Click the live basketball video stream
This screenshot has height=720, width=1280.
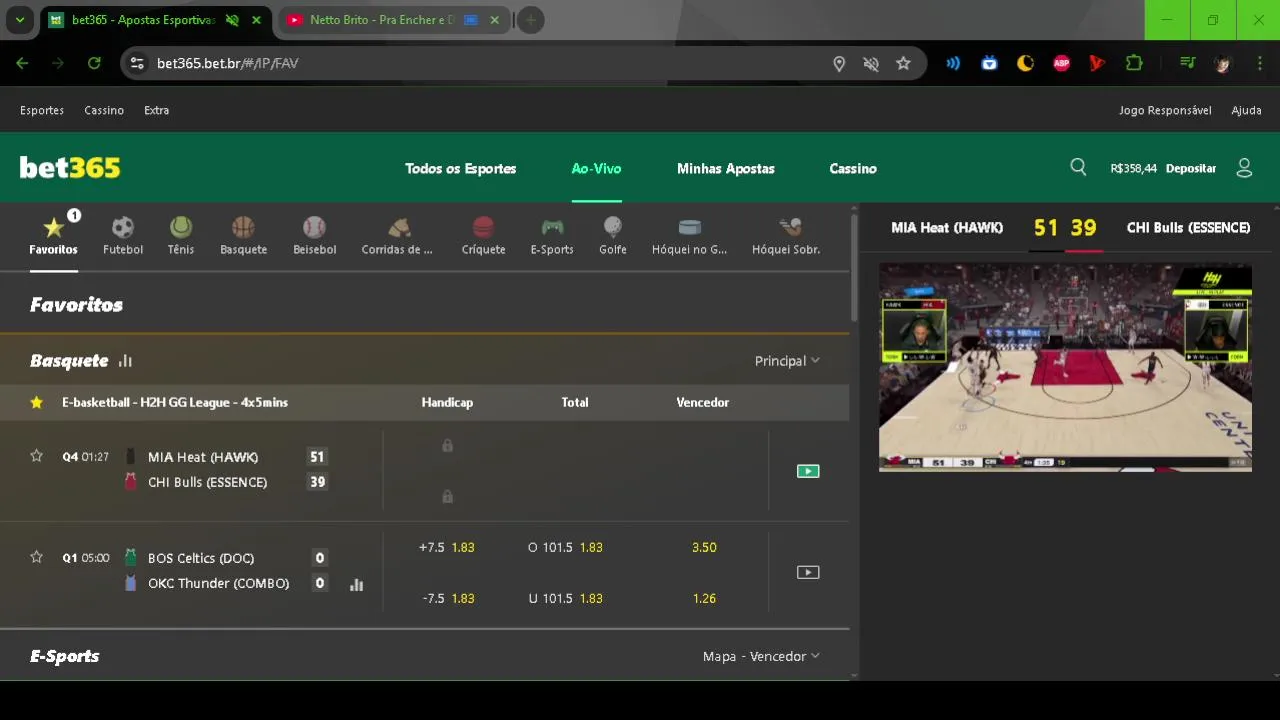coord(1065,367)
